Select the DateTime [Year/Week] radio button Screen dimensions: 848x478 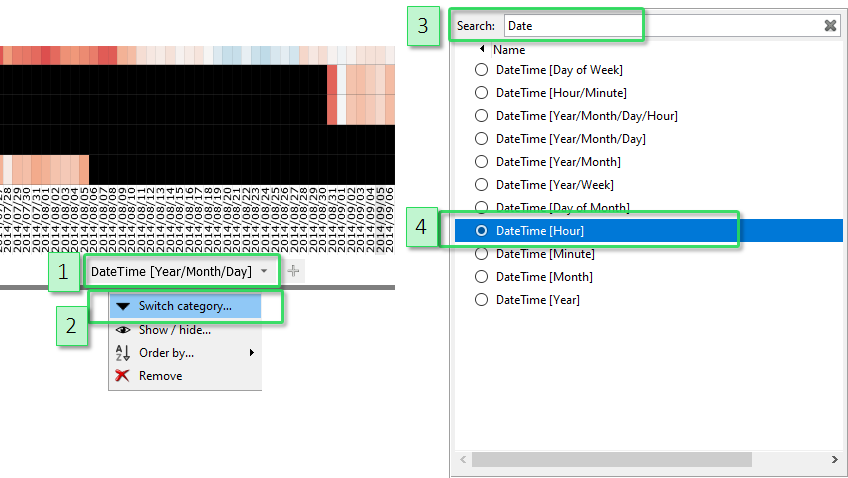482,185
